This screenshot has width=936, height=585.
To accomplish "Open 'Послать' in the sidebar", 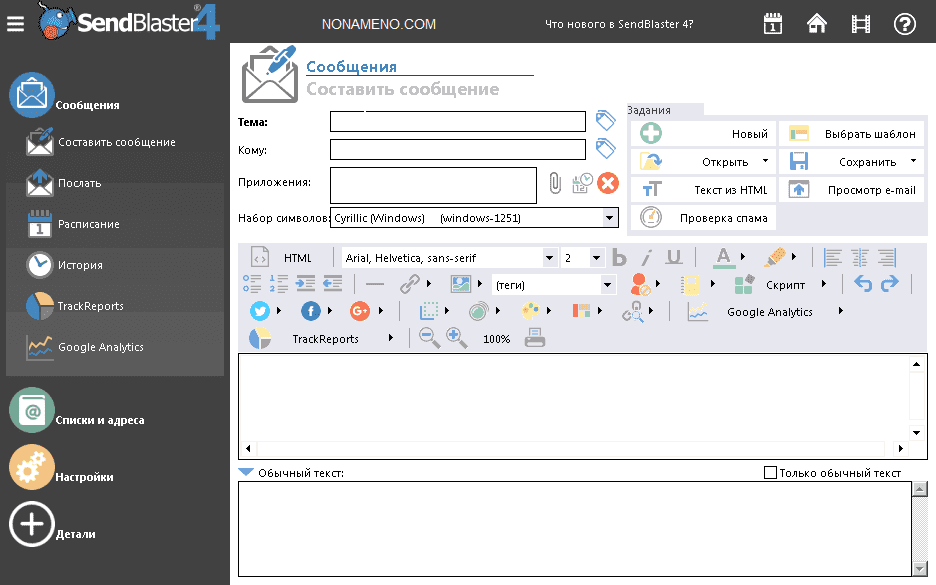I will pyautogui.click(x=79, y=183).
